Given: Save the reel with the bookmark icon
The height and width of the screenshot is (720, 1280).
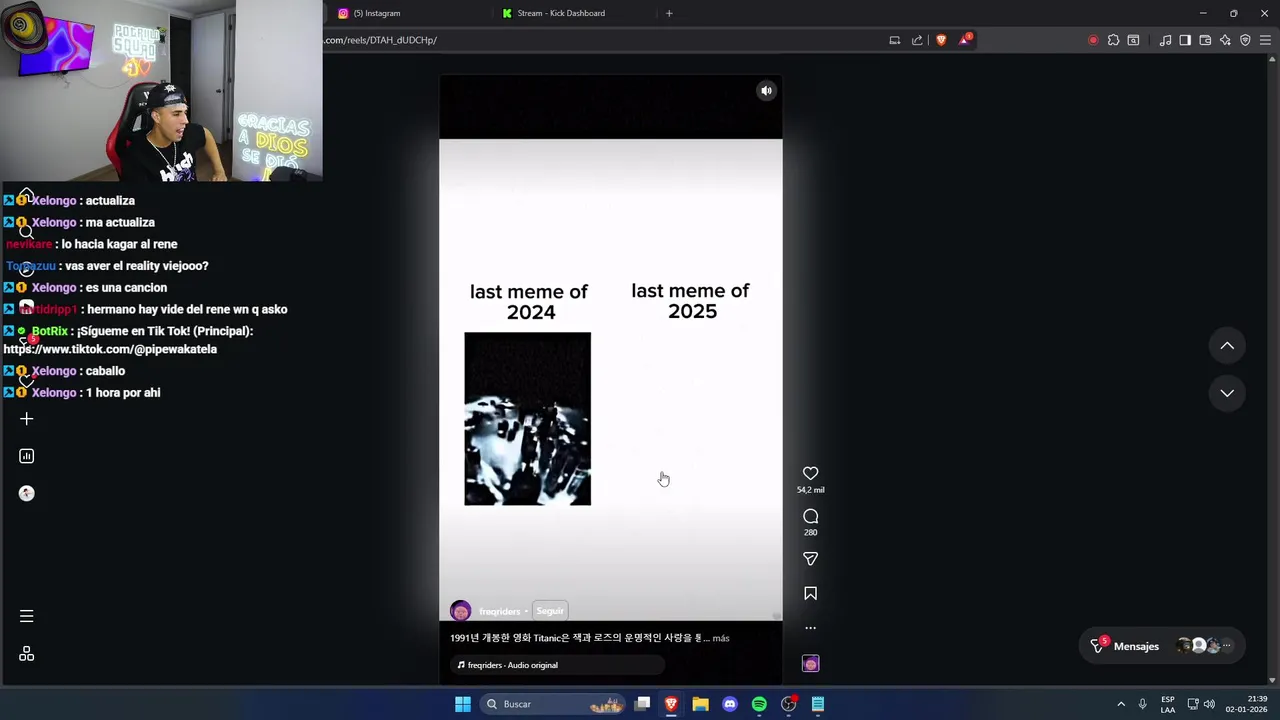Looking at the screenshot, I should (810, 594).
